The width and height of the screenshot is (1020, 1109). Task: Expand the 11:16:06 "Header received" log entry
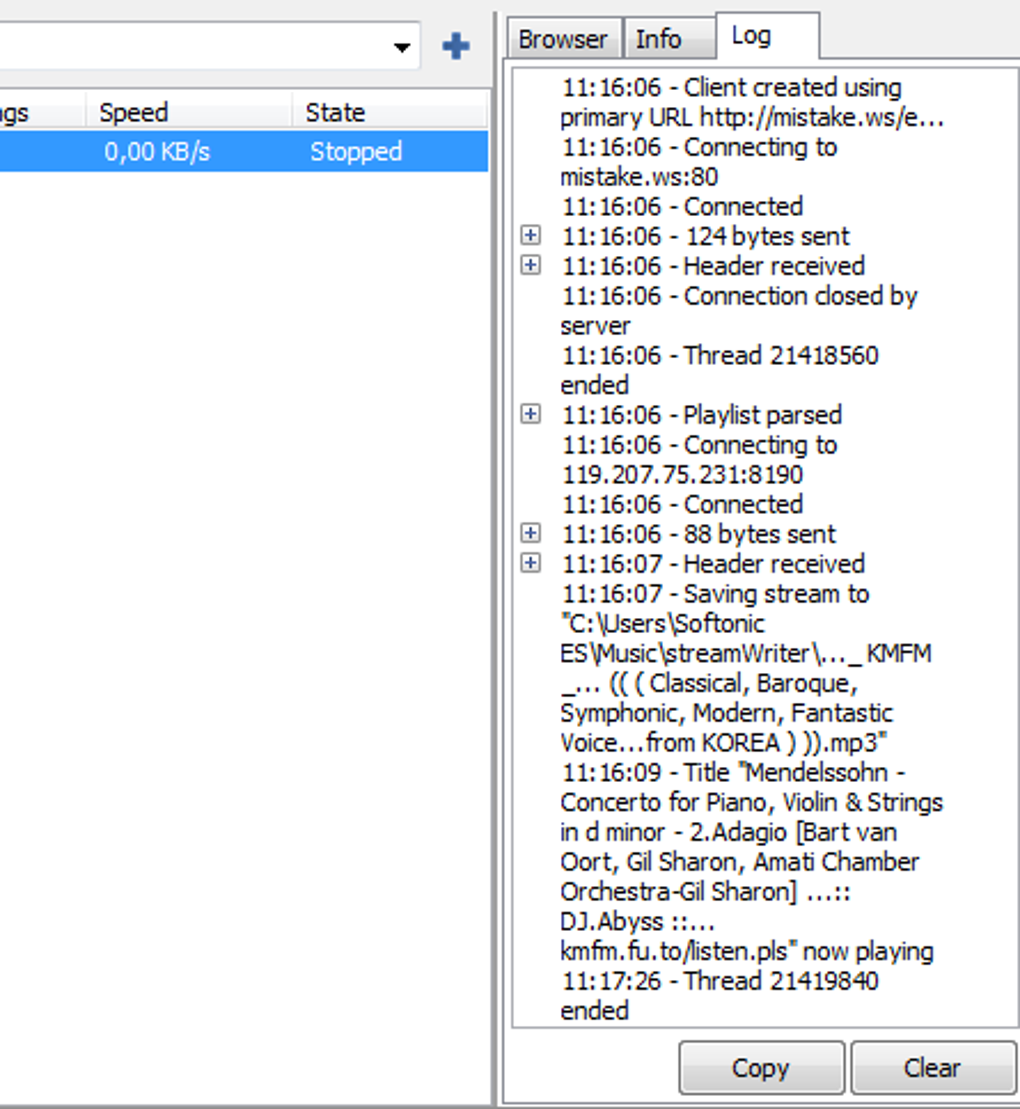pyautogui.click(x=531, y=265)
